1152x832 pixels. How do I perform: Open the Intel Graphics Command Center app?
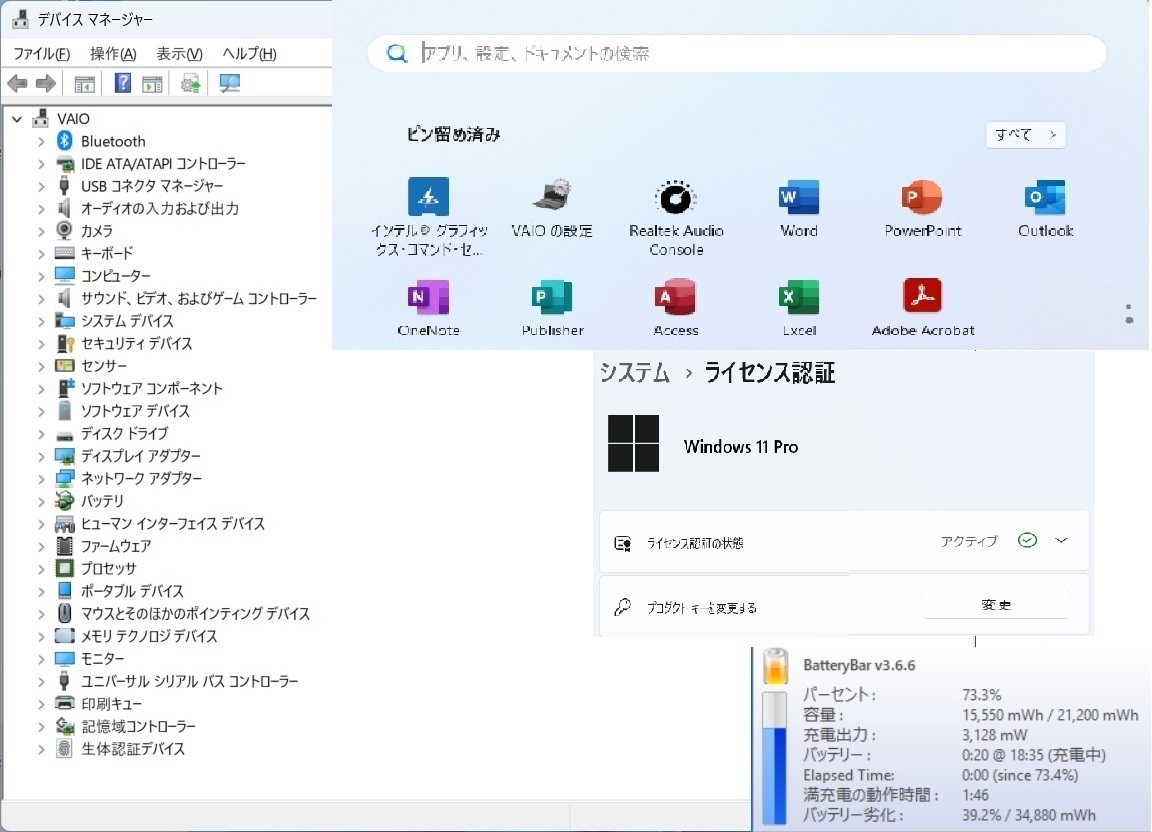[x=429, y=197]
